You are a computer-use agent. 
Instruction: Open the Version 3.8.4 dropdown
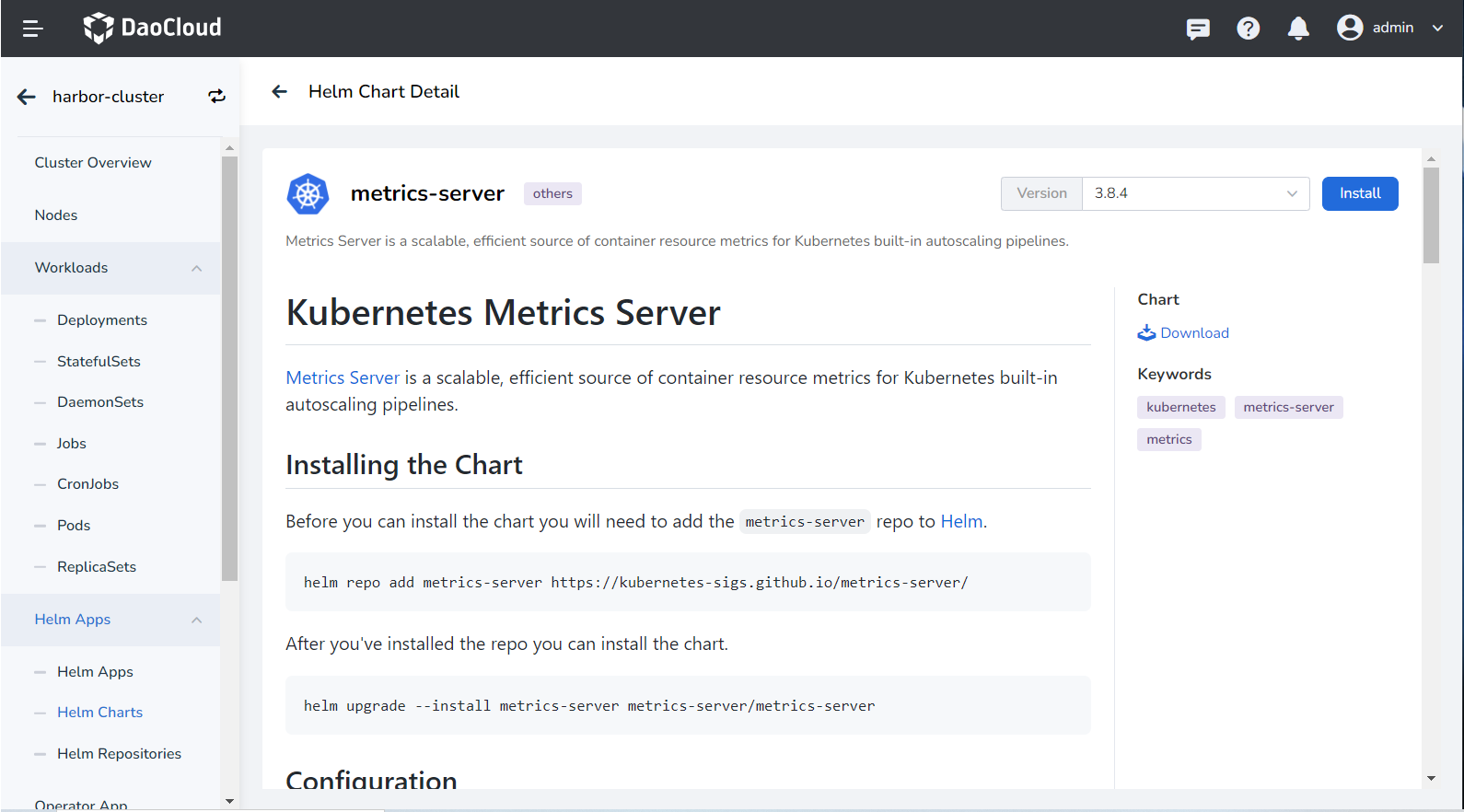(x=1194, y=193)
